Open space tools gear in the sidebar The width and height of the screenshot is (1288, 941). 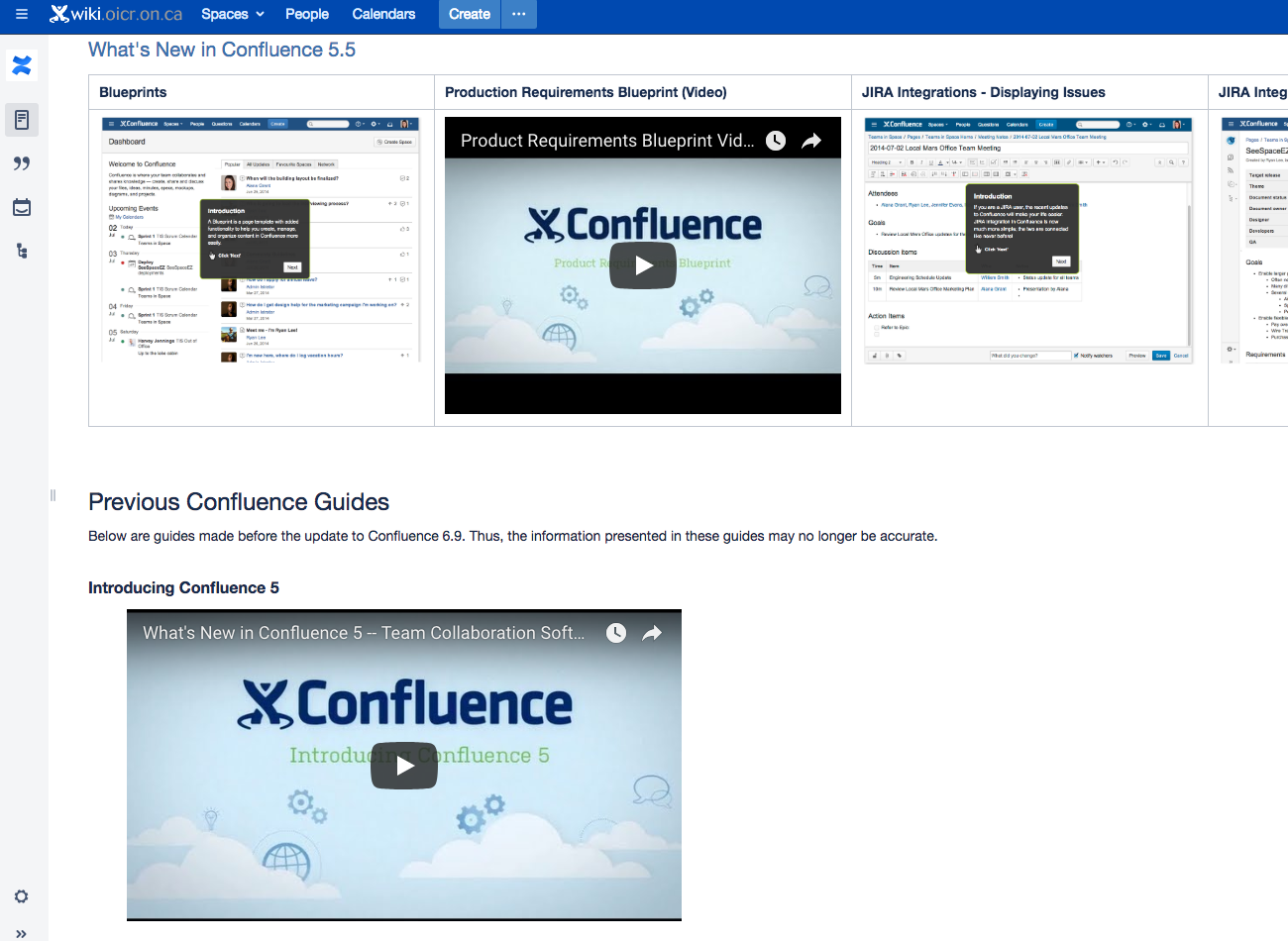tap(21, 896)
